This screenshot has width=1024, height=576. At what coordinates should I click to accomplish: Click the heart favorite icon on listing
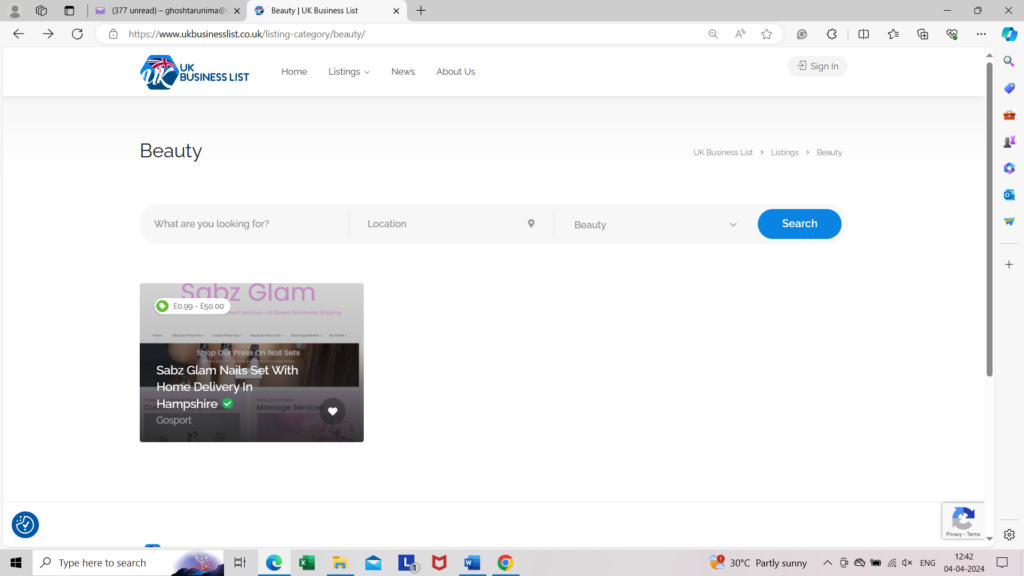[332, 411]
